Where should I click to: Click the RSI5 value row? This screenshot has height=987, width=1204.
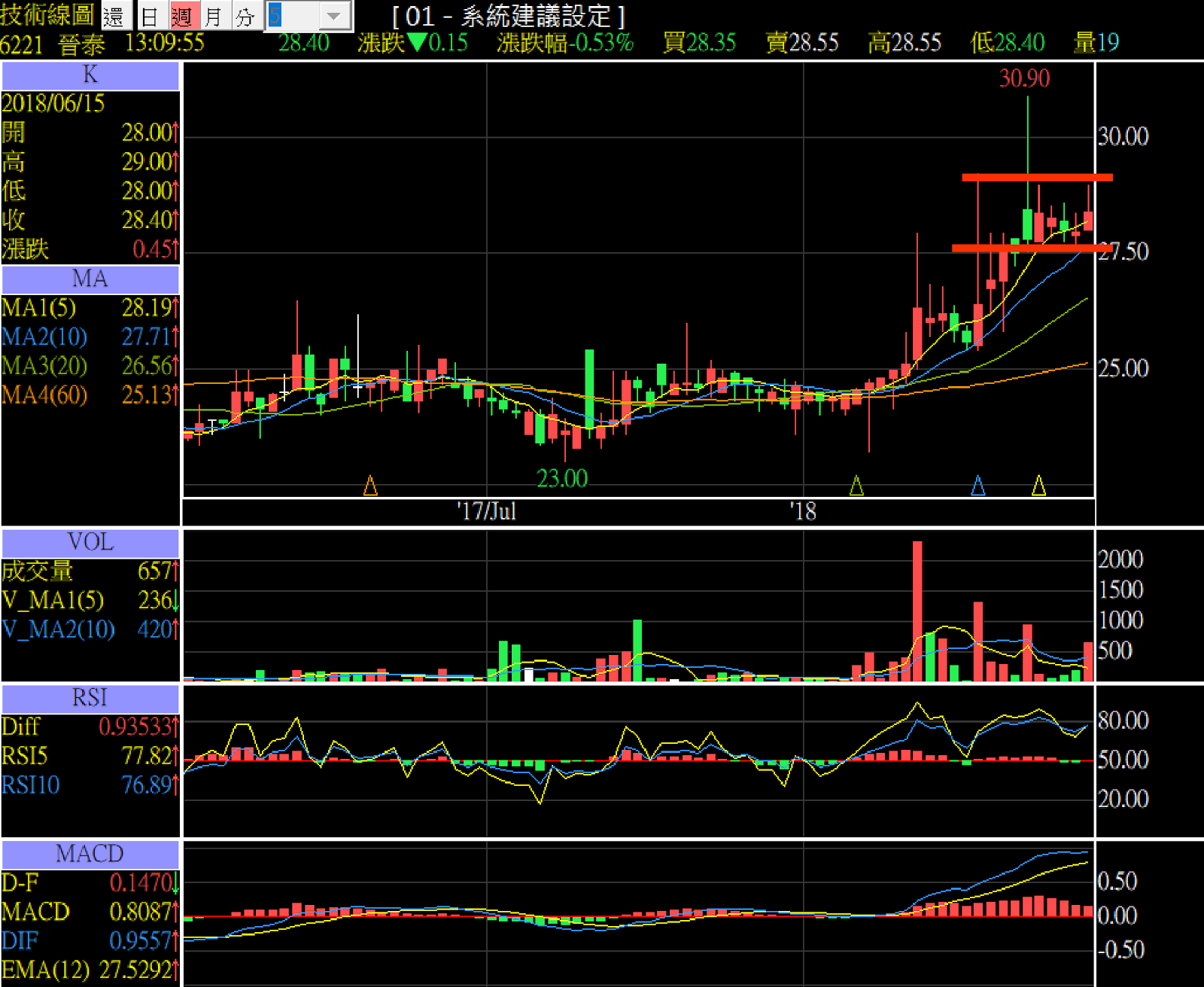pyautogui.click(x=90, y=757)
